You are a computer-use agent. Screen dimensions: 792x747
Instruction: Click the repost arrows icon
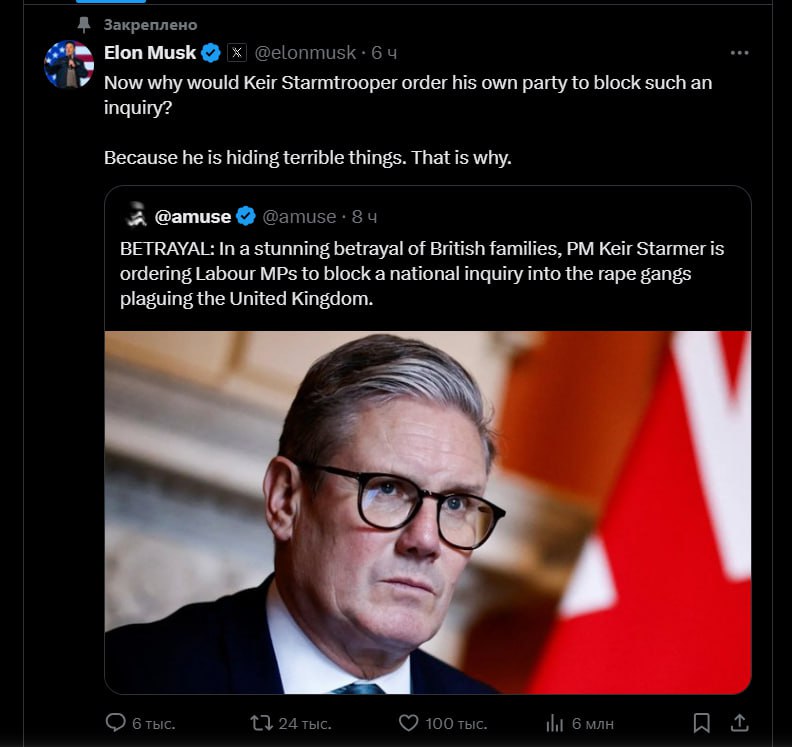(x=260, y=722)
